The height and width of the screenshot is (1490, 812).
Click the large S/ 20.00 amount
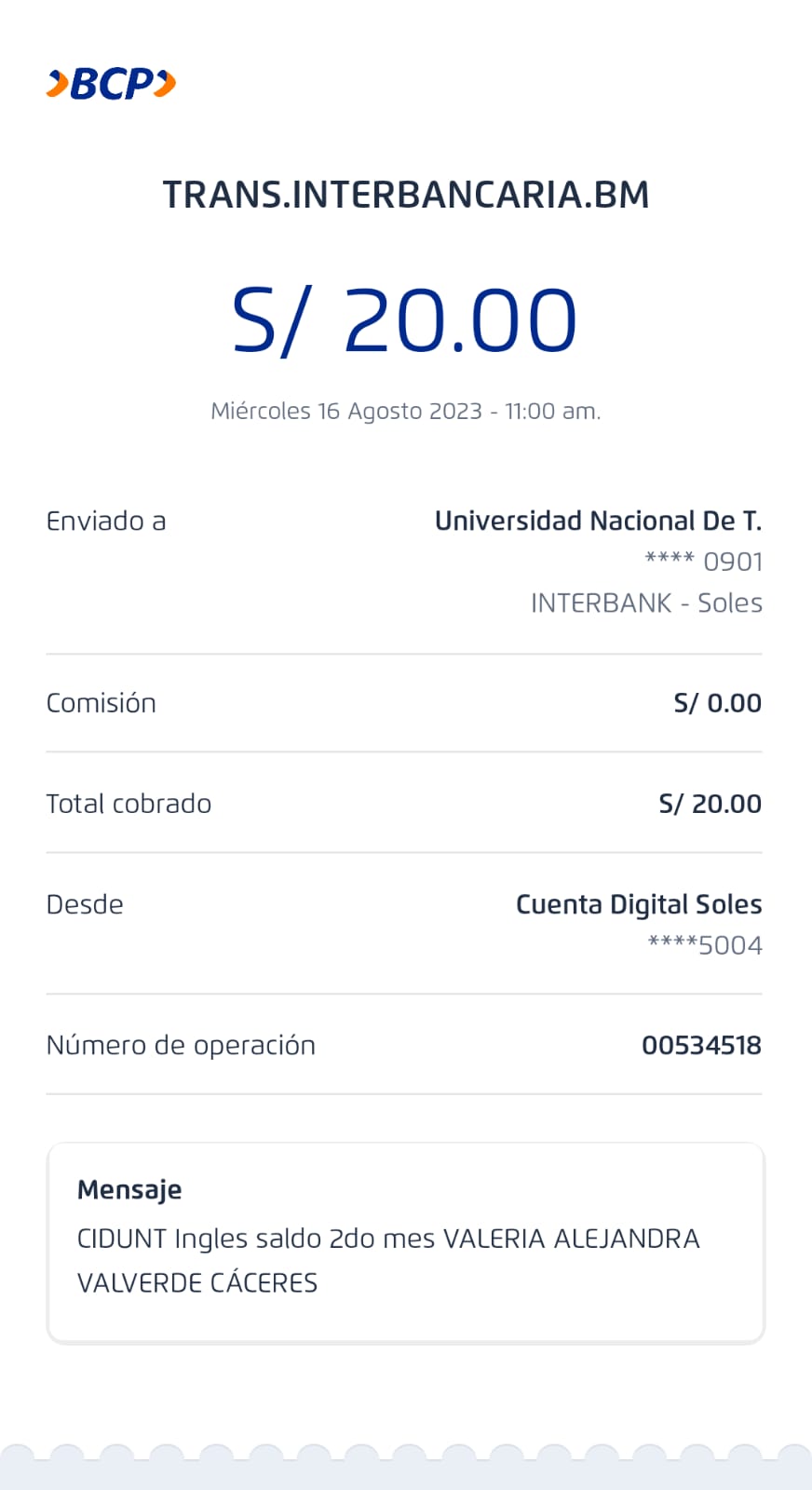click(405, 320)
